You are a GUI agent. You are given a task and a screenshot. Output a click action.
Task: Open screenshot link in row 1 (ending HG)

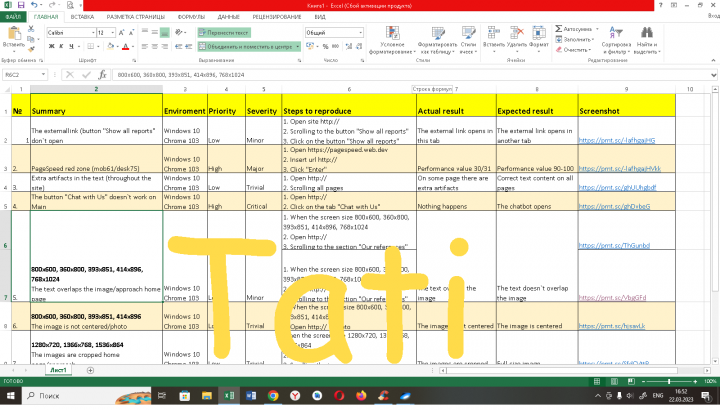(617, 140)
